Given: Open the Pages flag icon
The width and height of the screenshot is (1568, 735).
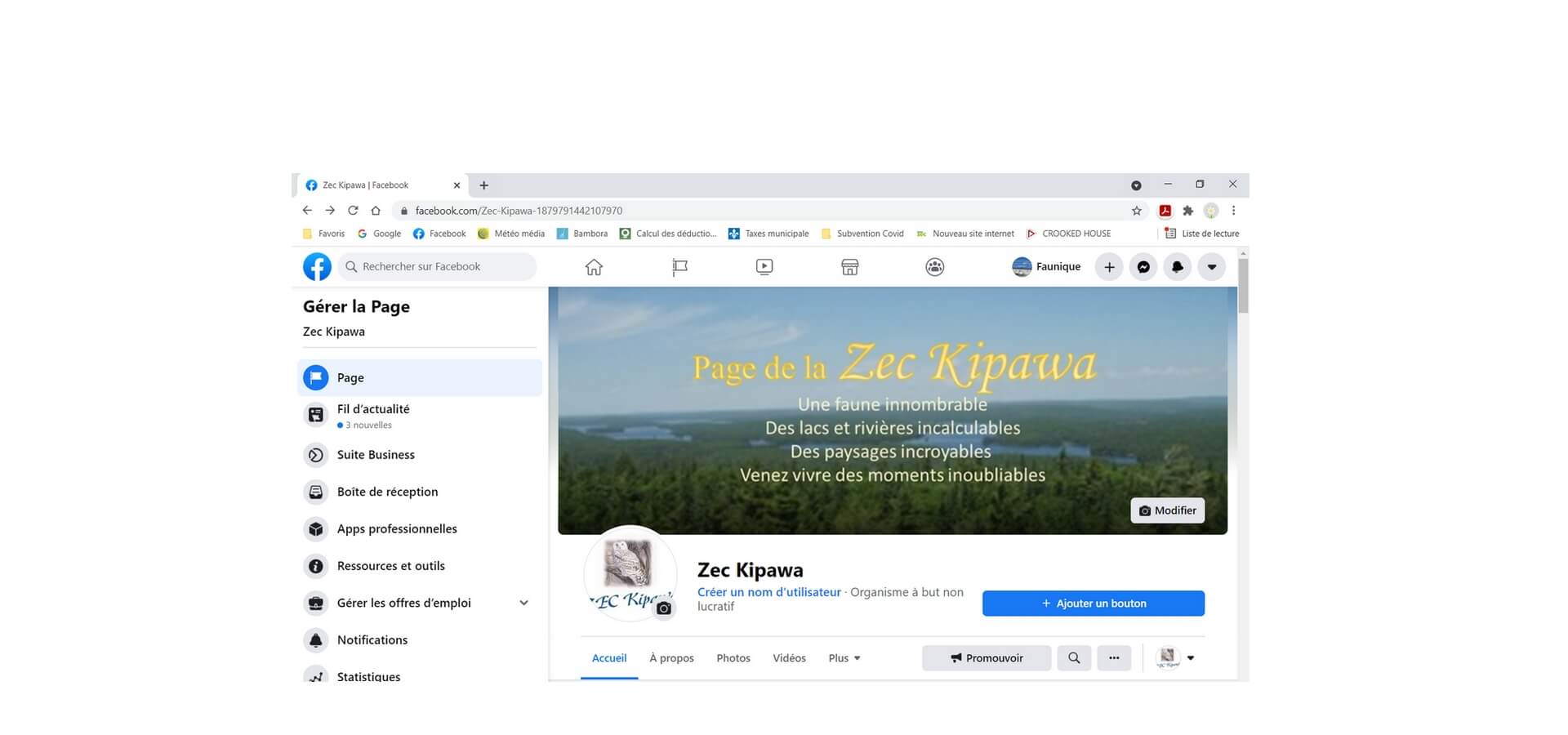Looking at the screenshot, I should tap(679, 267).
